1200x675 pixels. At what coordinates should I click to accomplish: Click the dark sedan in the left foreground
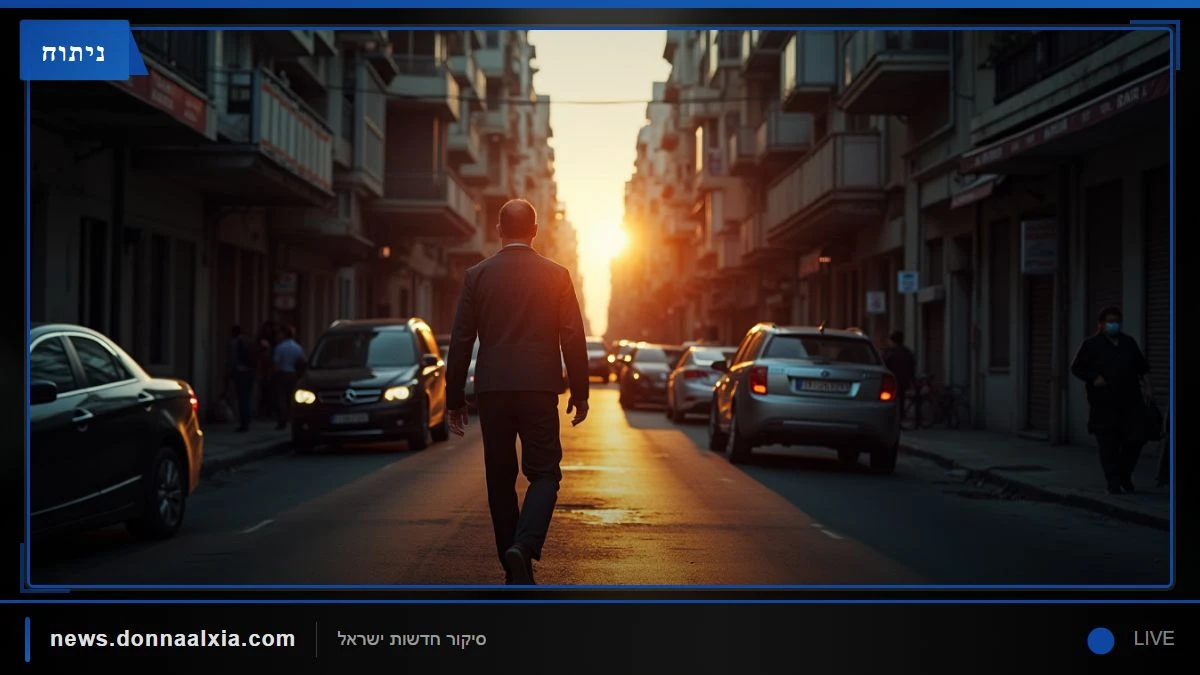(x=112, y=430)
